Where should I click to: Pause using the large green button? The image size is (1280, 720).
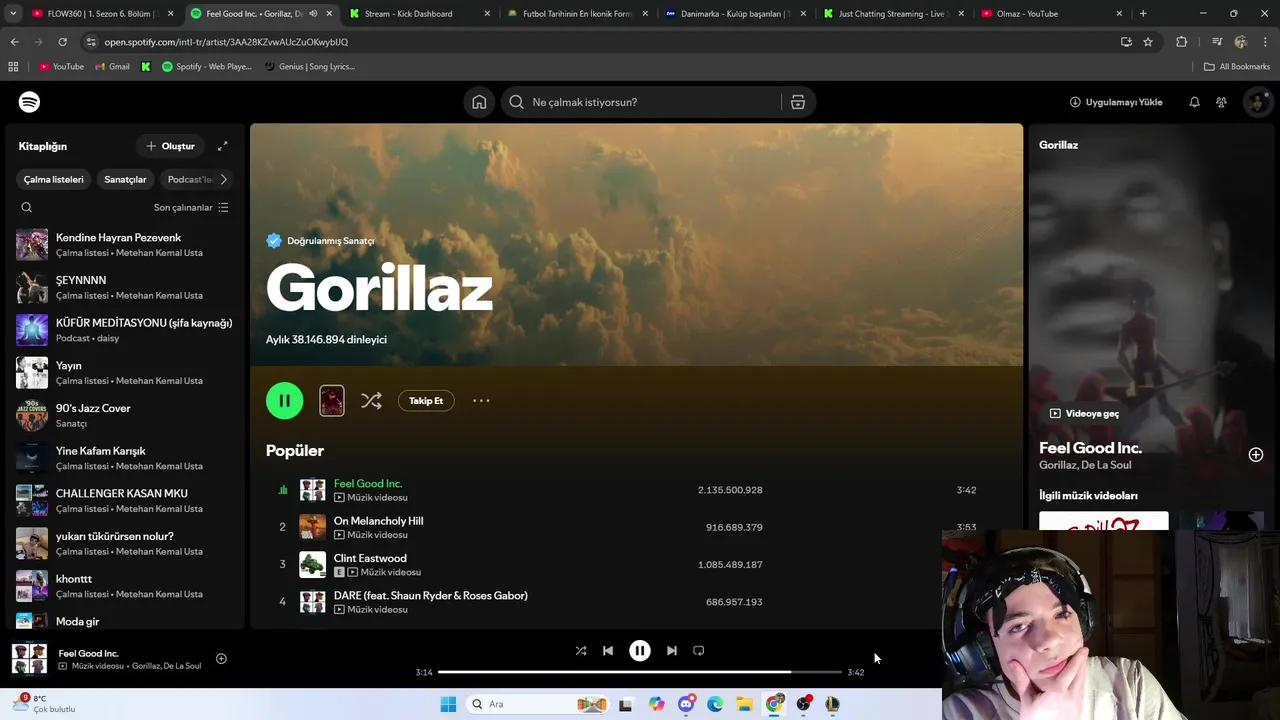tap(285, 401)
